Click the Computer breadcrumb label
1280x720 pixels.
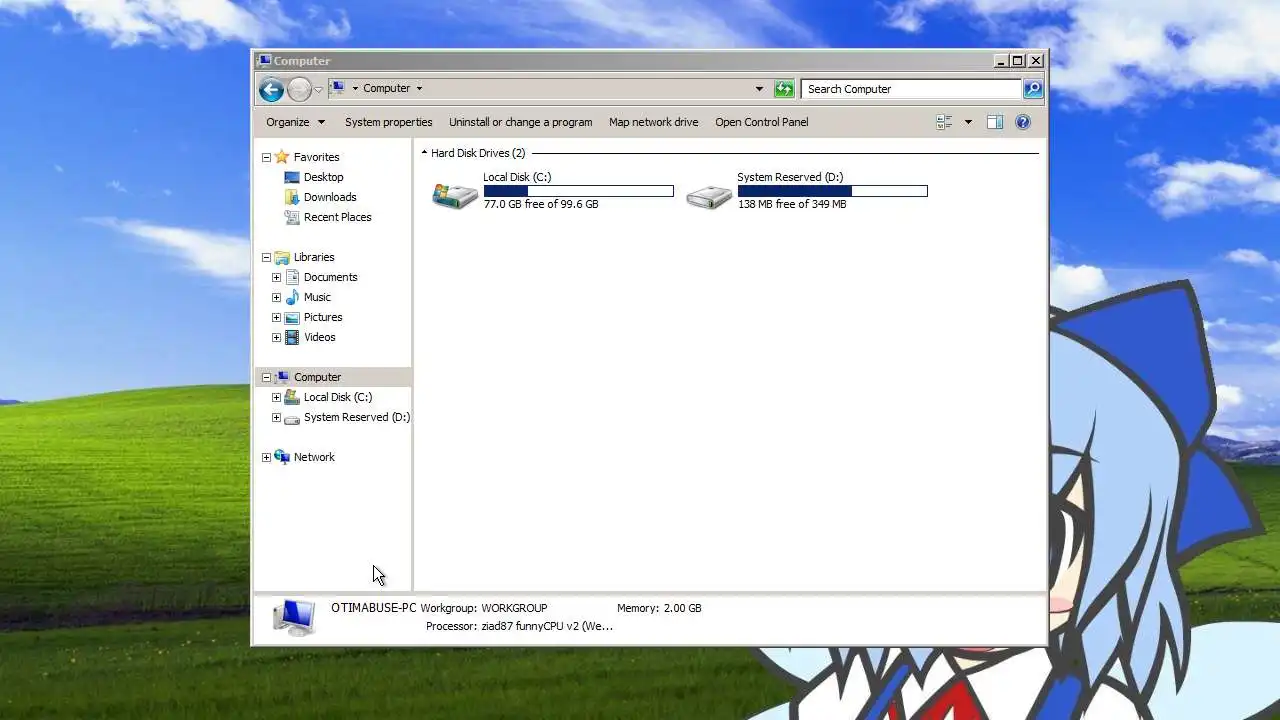(386, 88)
